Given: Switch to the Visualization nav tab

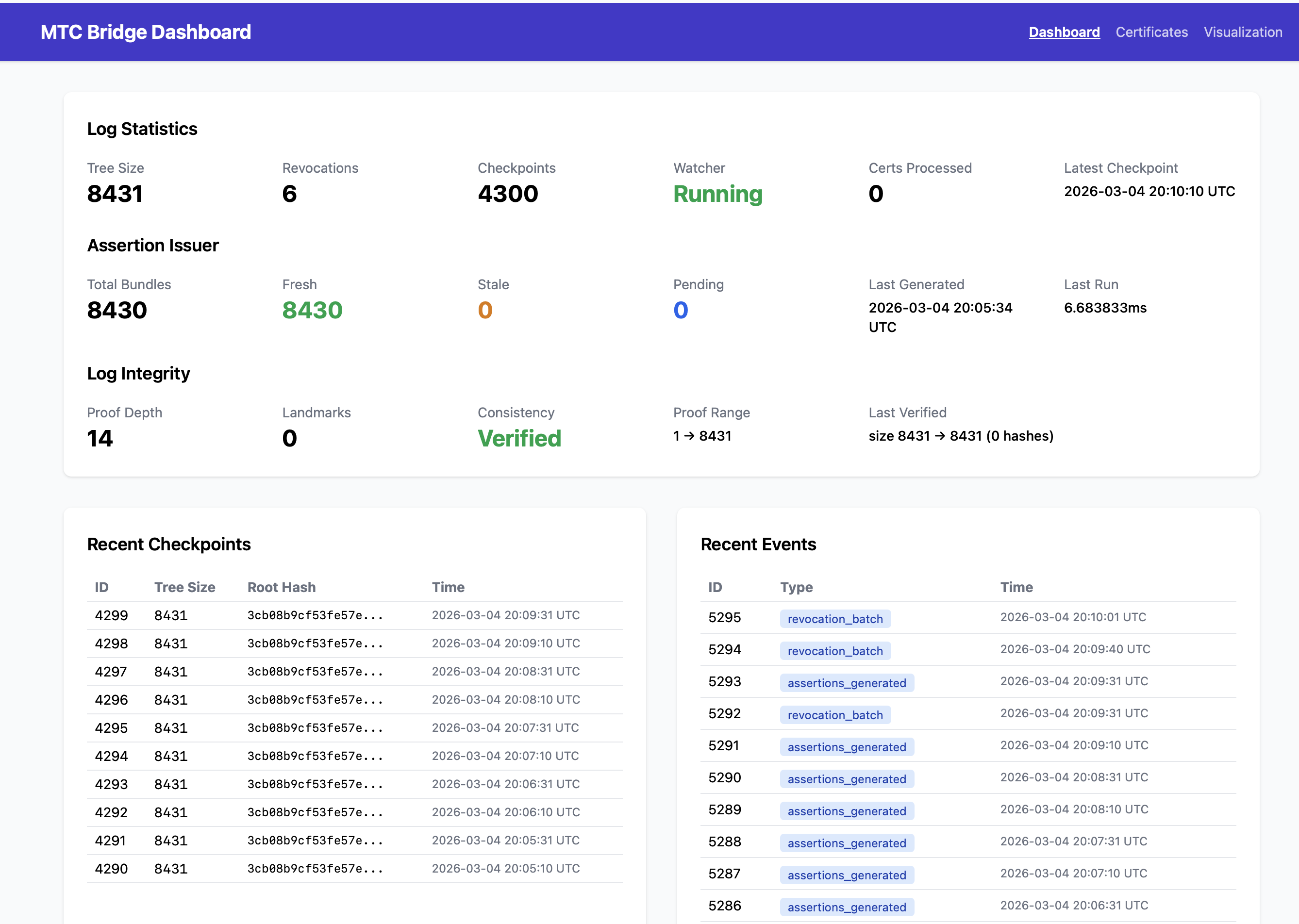Looking at the screenshot, I should [1243, 32].
